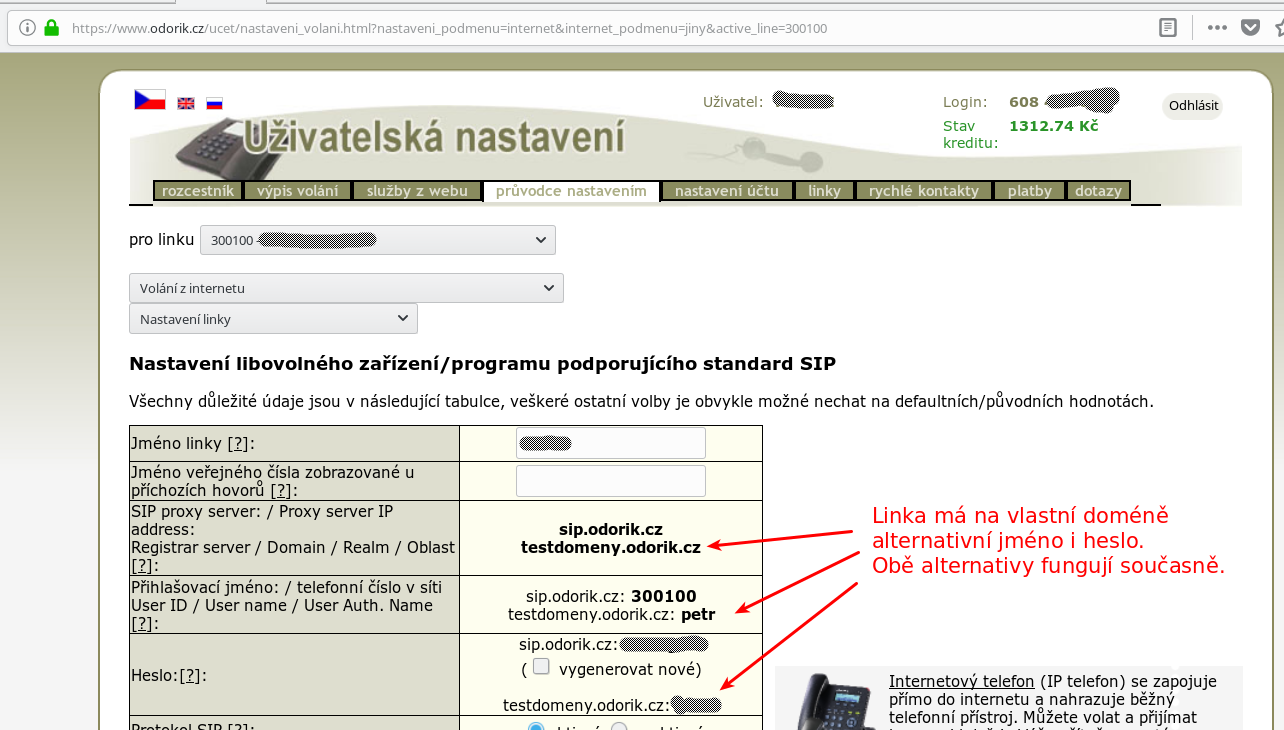Click the Jméno veřejného čísla input field
Image resolution: width=1284 pixels, height=730 pixels.
pyautogui.click(x=611, y=481)
